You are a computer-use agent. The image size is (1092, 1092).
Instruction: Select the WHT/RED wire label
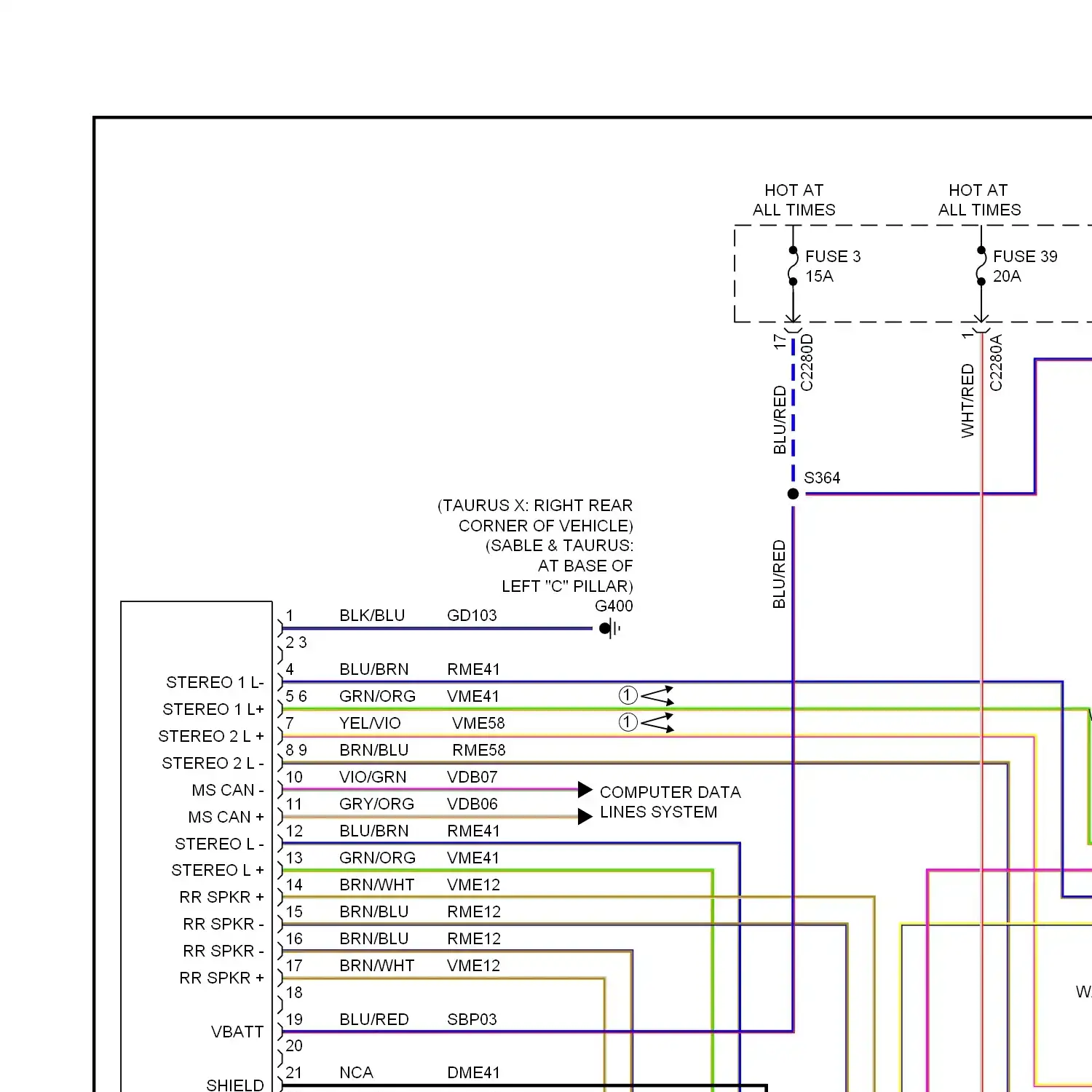pyautogui.click(x=968, y=401)
